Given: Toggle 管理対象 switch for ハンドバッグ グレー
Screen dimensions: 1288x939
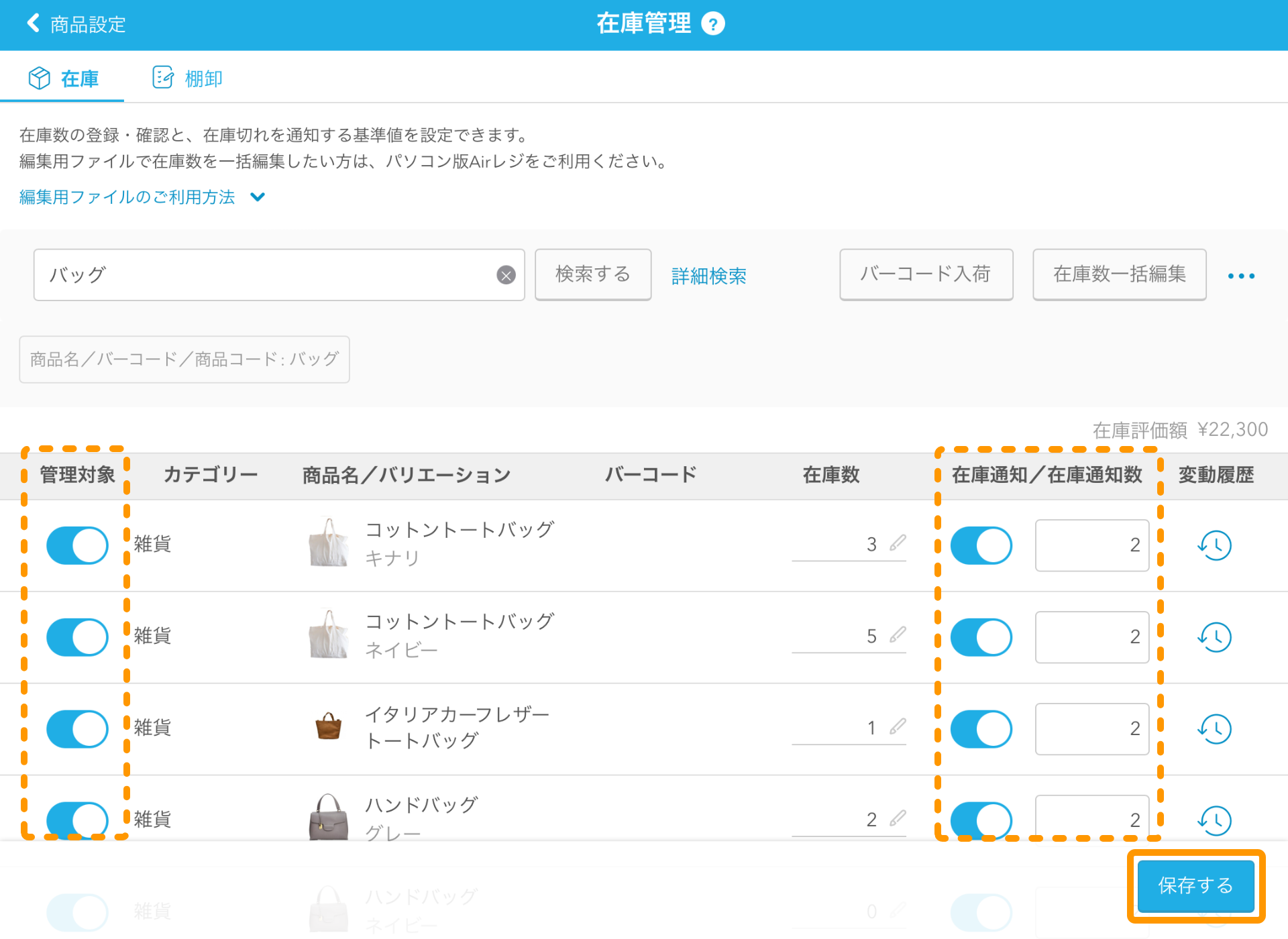Looking at the screenshot, I should tap(77, 820).
